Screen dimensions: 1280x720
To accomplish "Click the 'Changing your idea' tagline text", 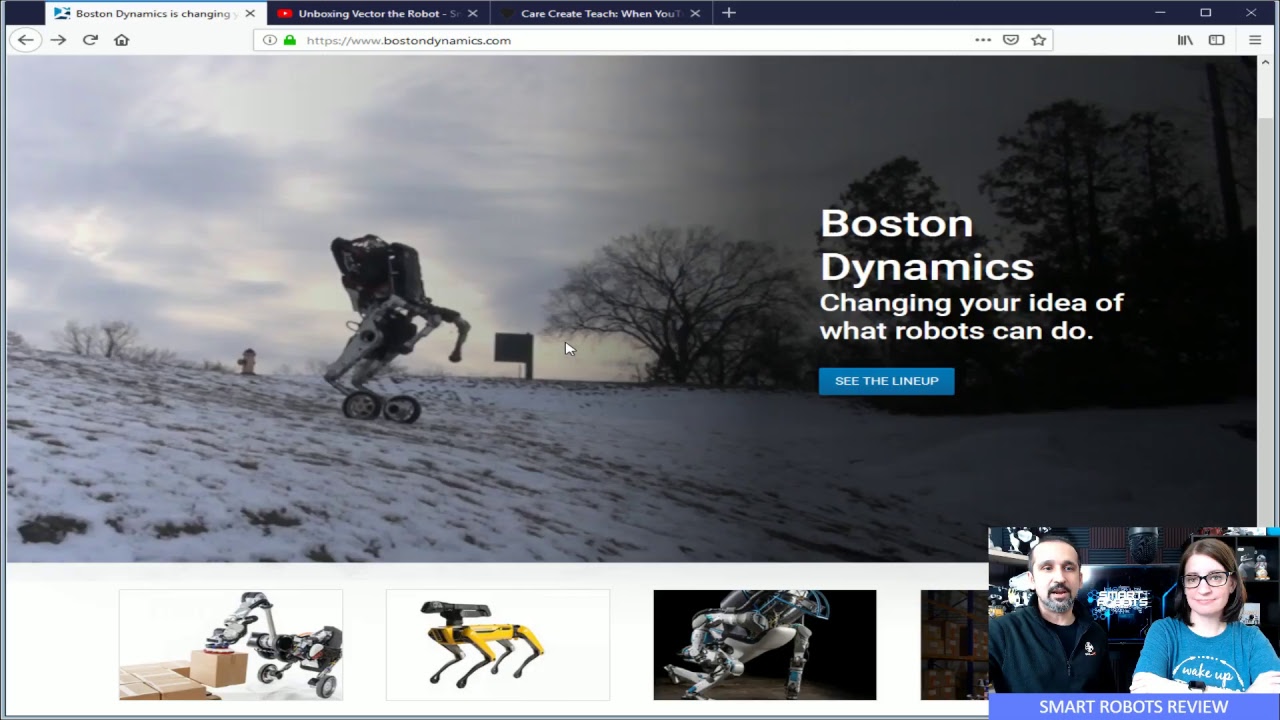I will pos(971,316).
